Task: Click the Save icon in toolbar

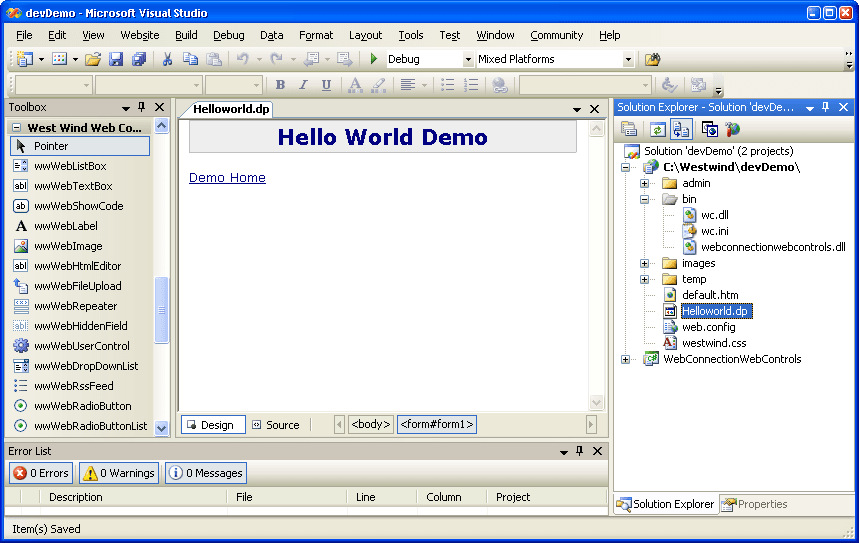Action: tap(116, 59)
